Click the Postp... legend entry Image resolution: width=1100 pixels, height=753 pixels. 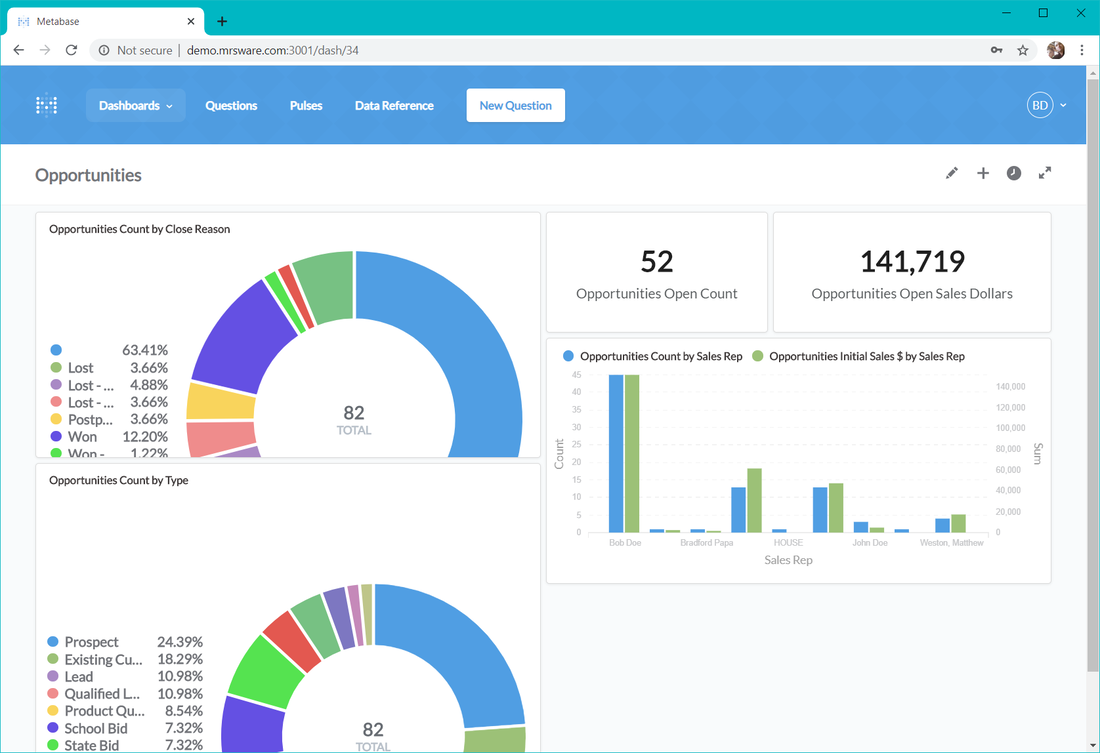tap(109, 419)
